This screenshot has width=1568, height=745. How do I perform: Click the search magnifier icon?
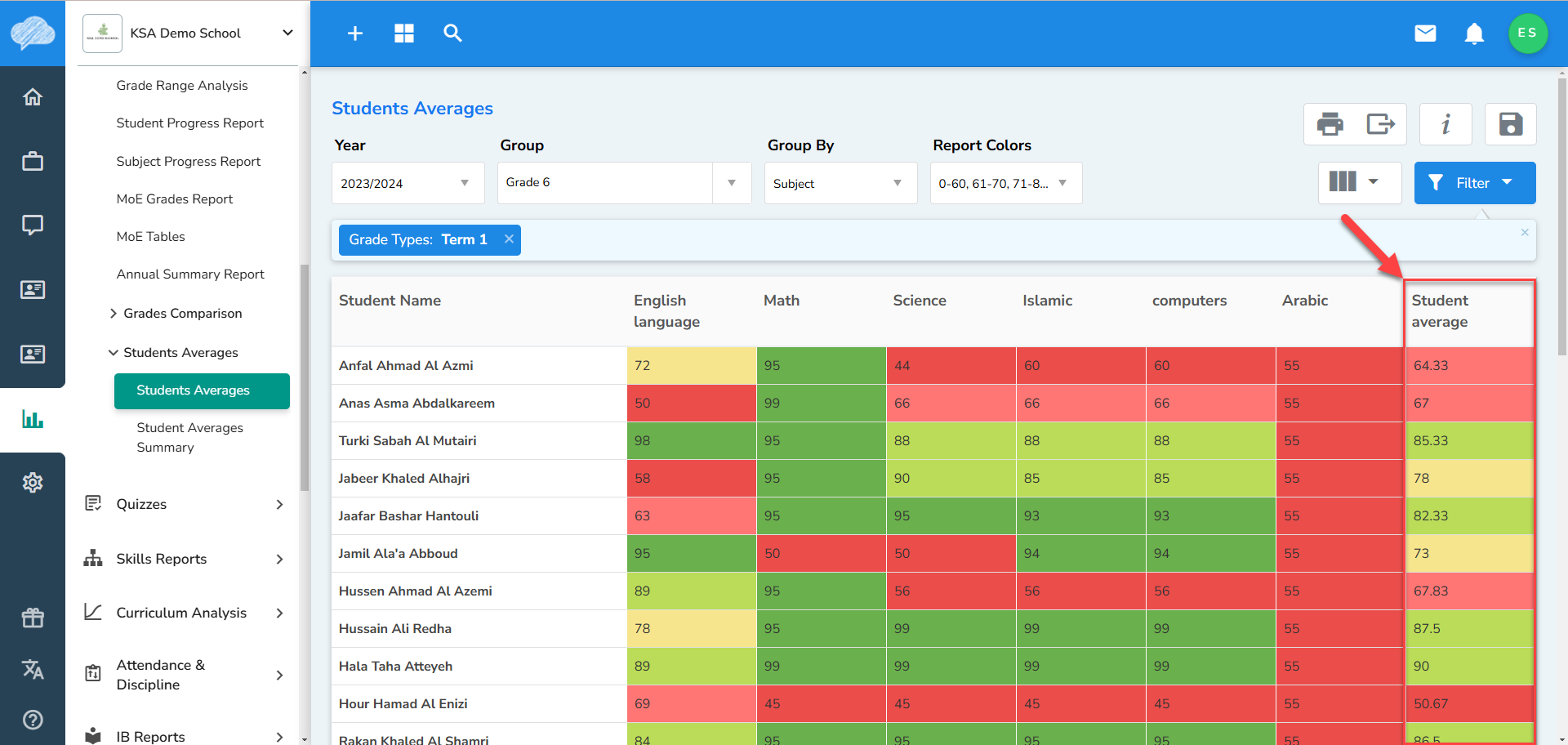[x=452, y=33]
